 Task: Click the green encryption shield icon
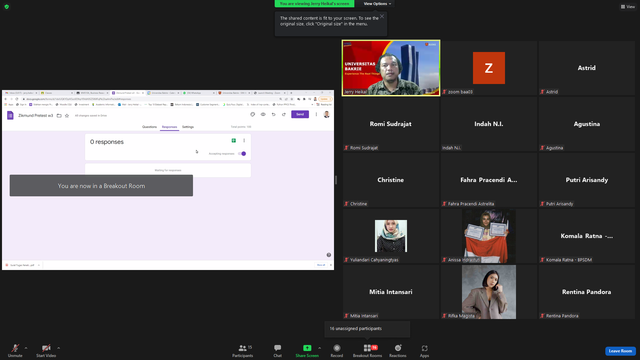[7, 7]
